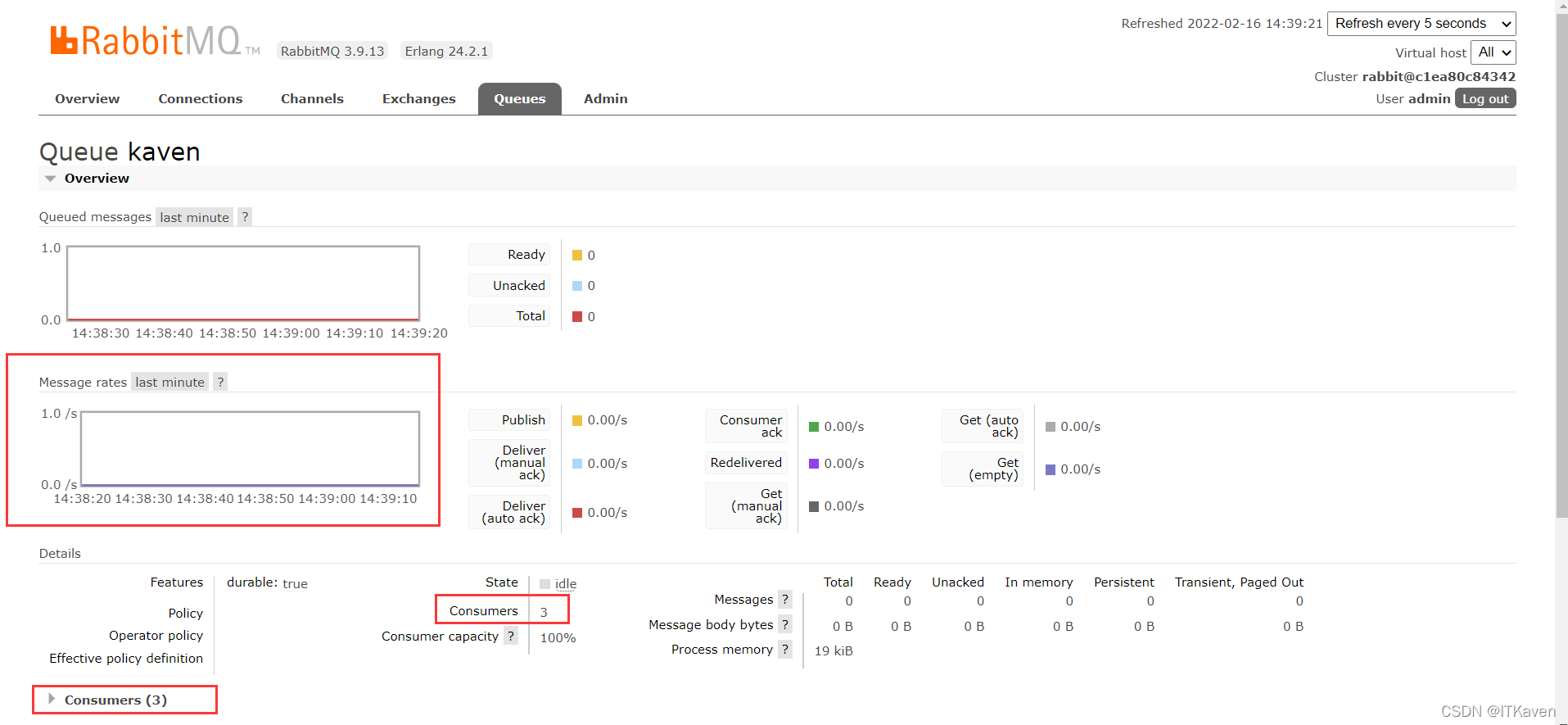This screenshot has width=1568, height=725.
Task: Click the cluster name rabbit@c1ea80c84342
Action: (1439, 76)
